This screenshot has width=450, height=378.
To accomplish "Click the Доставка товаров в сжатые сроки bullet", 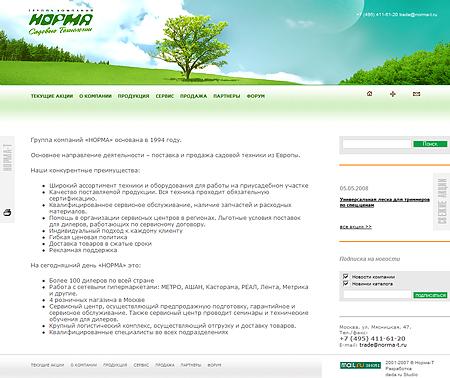I will point(100,244).
